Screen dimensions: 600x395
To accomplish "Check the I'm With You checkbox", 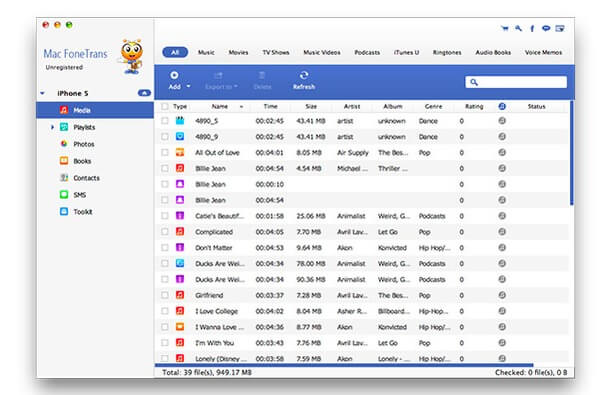I will coord(165,343).
